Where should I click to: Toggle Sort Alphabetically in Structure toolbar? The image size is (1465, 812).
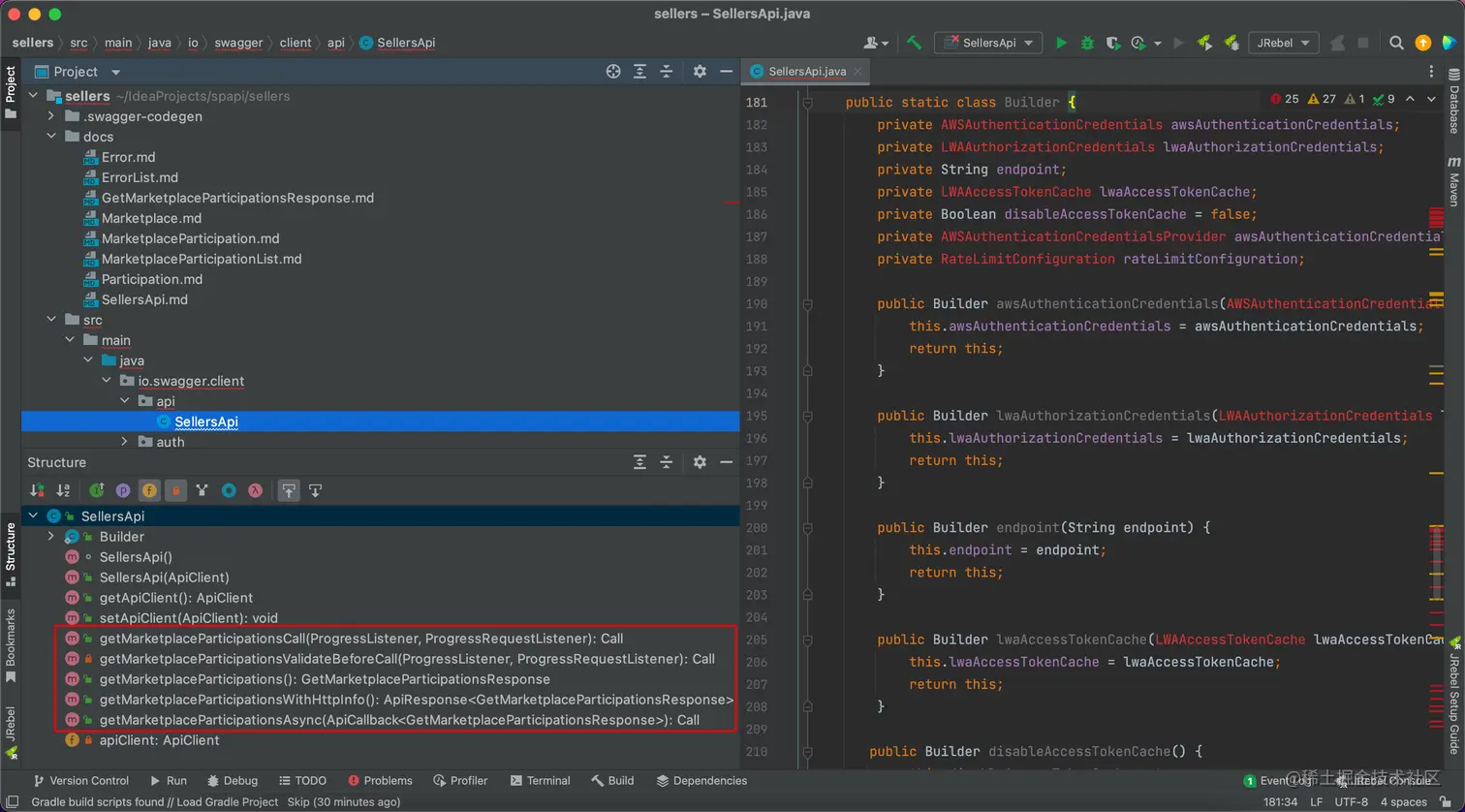pos(63,490)
